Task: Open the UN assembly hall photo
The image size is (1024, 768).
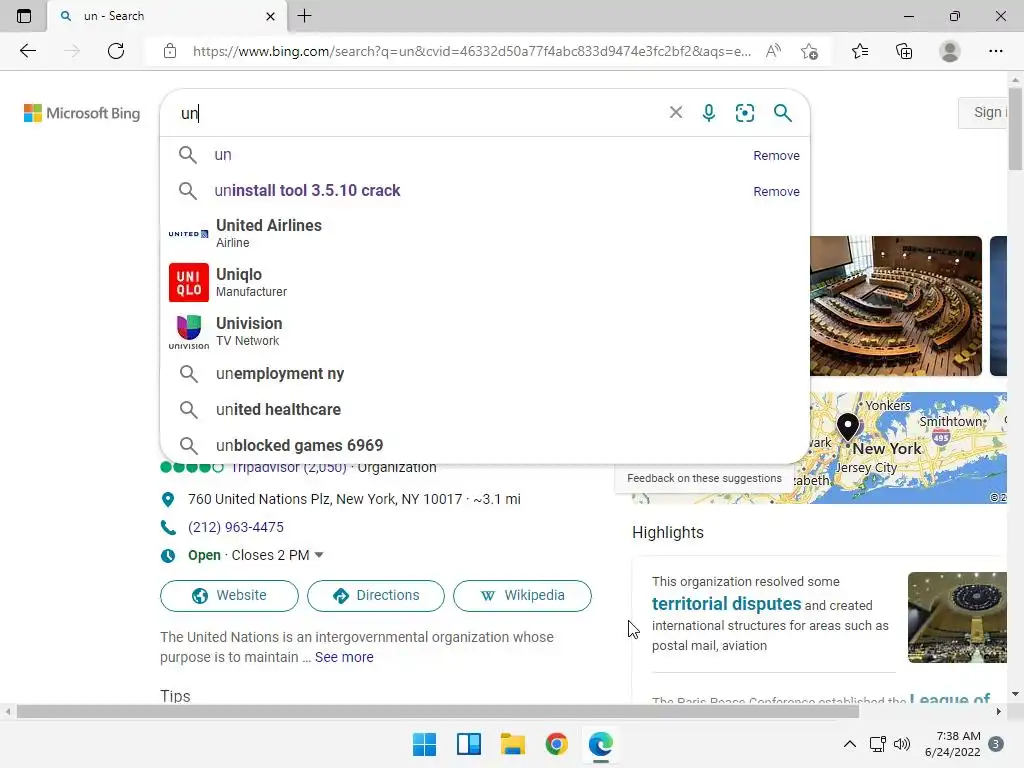Action: tap(895, 306)
